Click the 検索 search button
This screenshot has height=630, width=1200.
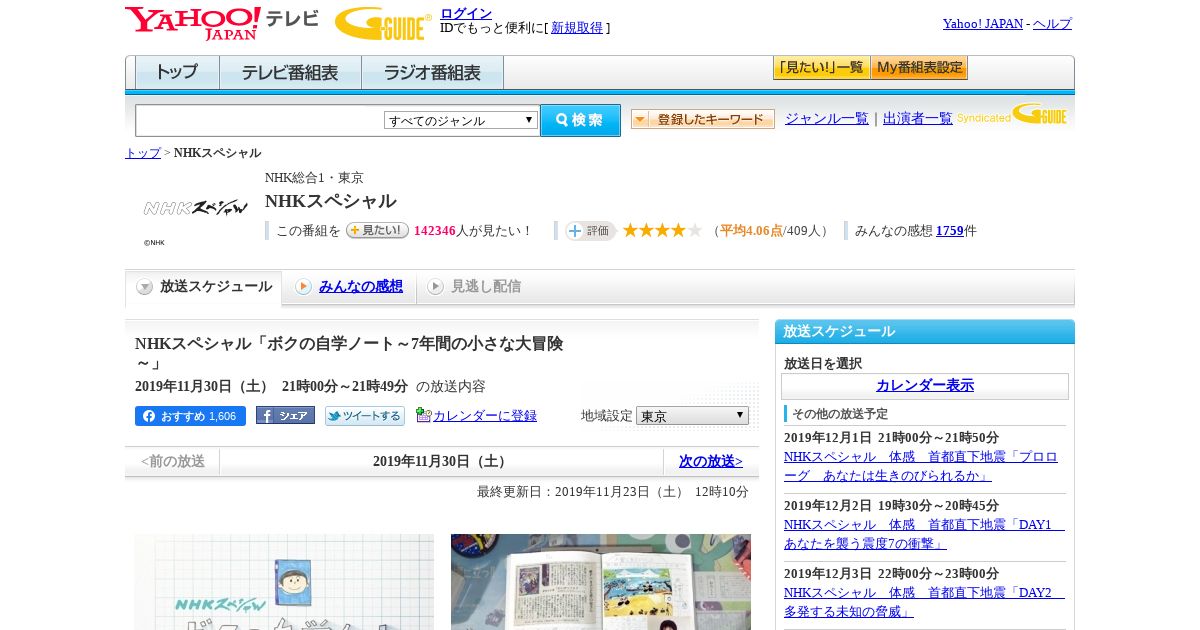pyautogui.click(x=580, y=120)
